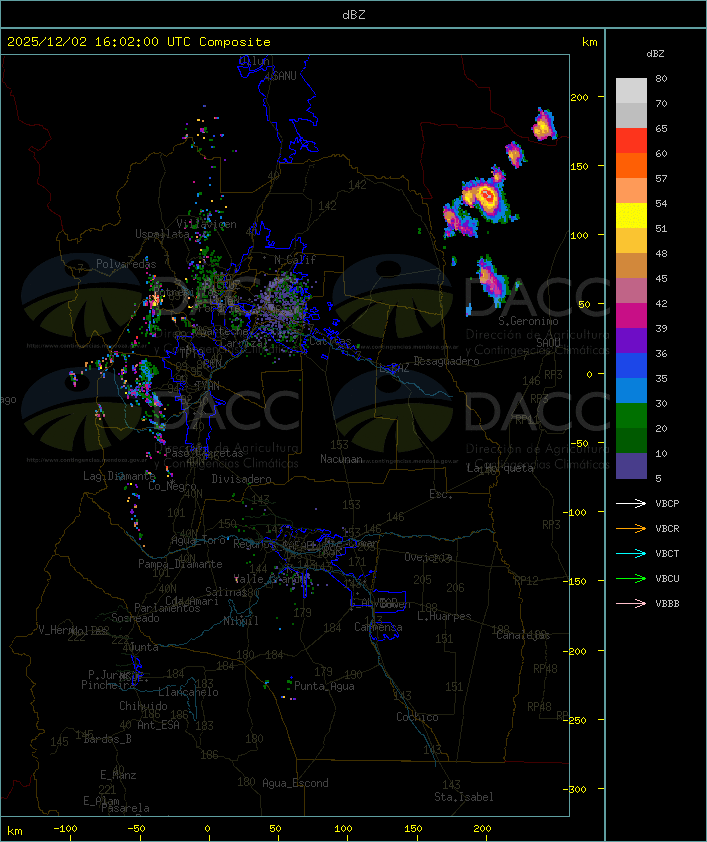The height and width of the screenshot is (842, 707).
Task: Pick the red 65 dBZ legend swatch
Action: [x=631, y=141]
